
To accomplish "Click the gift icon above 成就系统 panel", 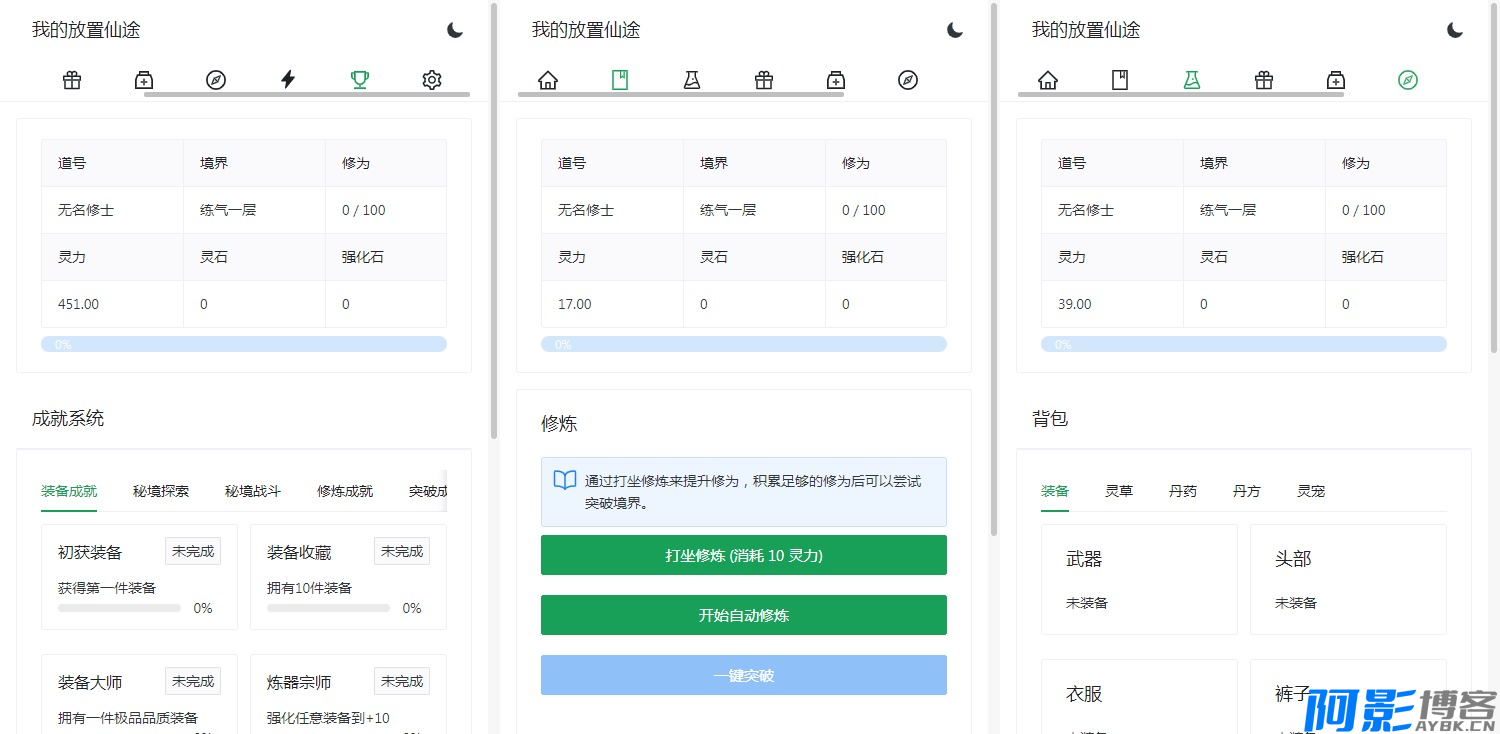I will pyautogui.click(x=72, y=80).
